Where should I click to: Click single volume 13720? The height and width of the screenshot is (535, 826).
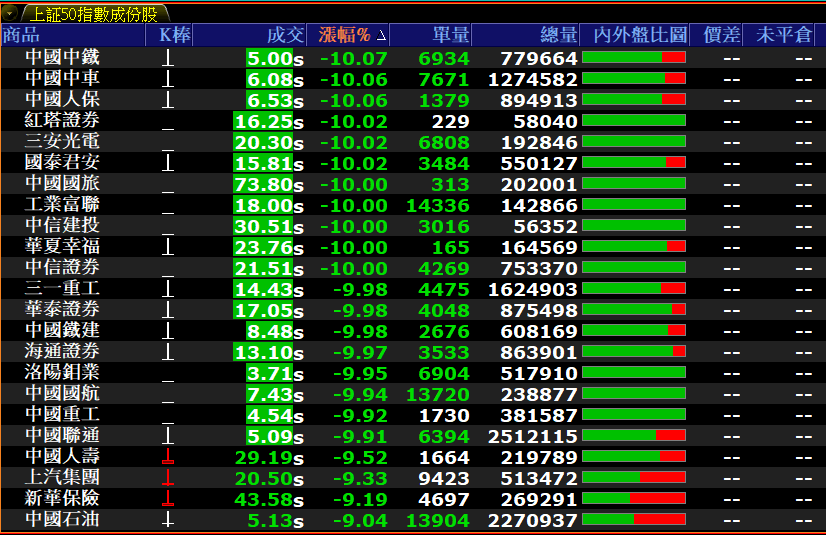(x=438, y=394)
